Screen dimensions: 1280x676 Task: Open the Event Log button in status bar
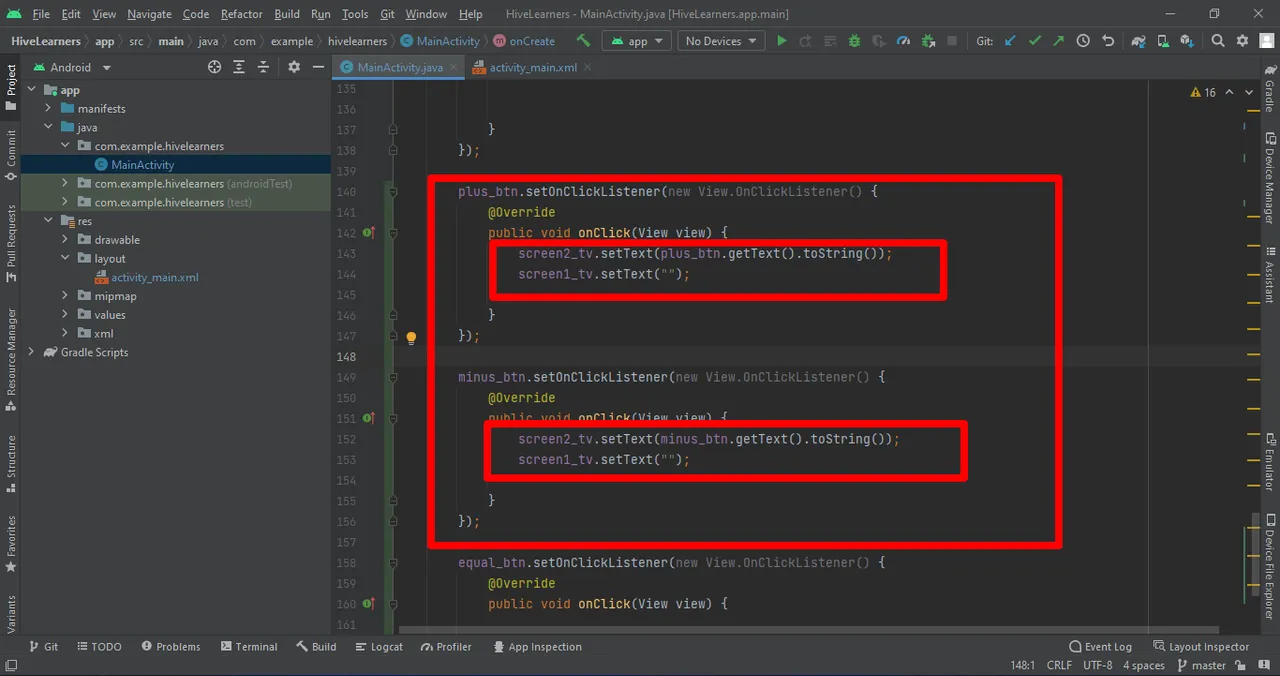point(1100,647)
